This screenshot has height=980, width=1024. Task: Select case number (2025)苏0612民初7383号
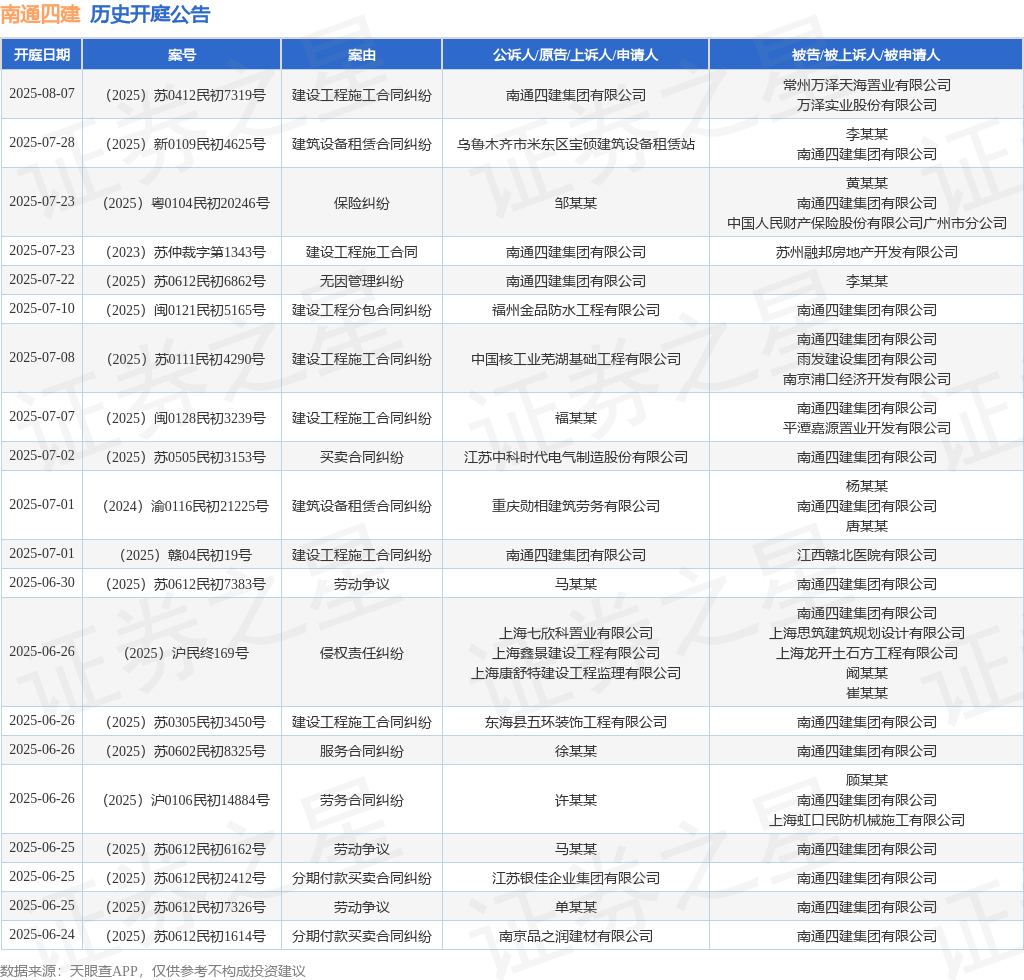(x=185, y=584)
